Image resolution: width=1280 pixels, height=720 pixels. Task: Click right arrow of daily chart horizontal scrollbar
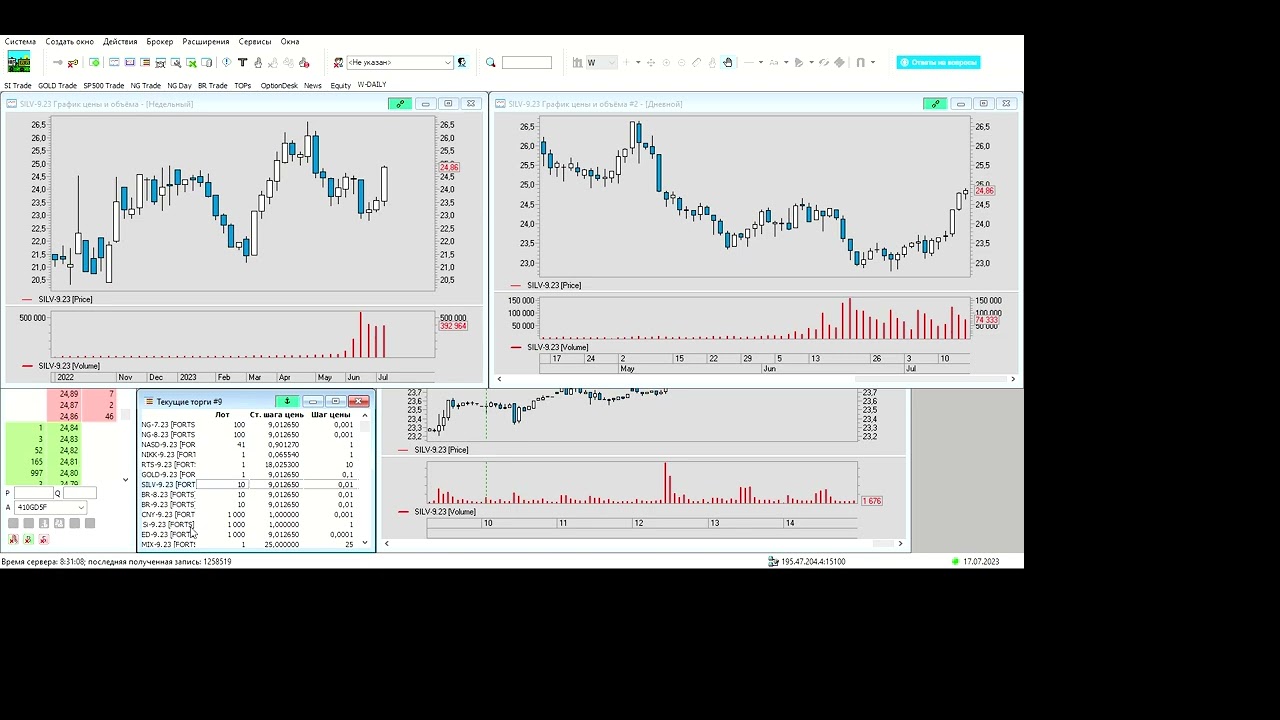pos(1013,379)
